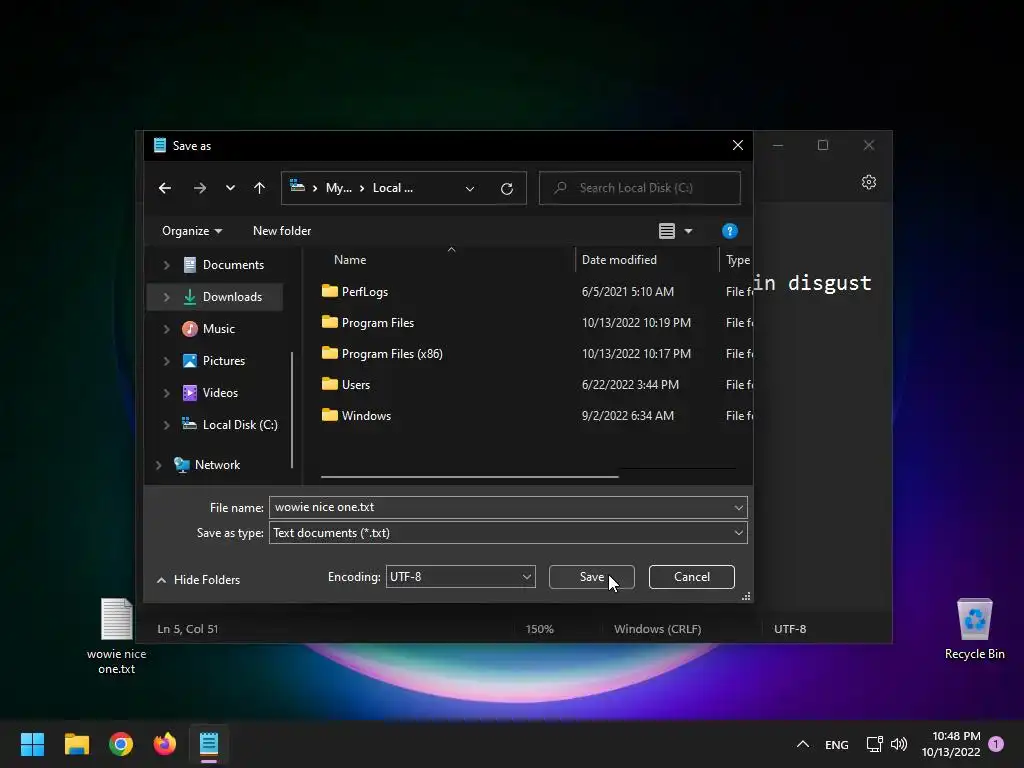Open the recent locations chevron beside the forward arrow

click(x=230, y=188)
